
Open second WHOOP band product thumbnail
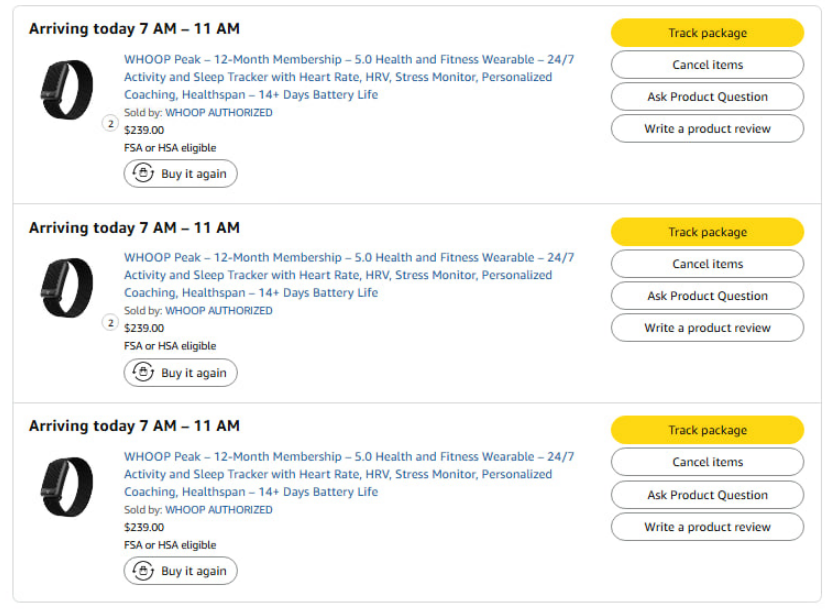pyautogui.click(x=67, y=288)
